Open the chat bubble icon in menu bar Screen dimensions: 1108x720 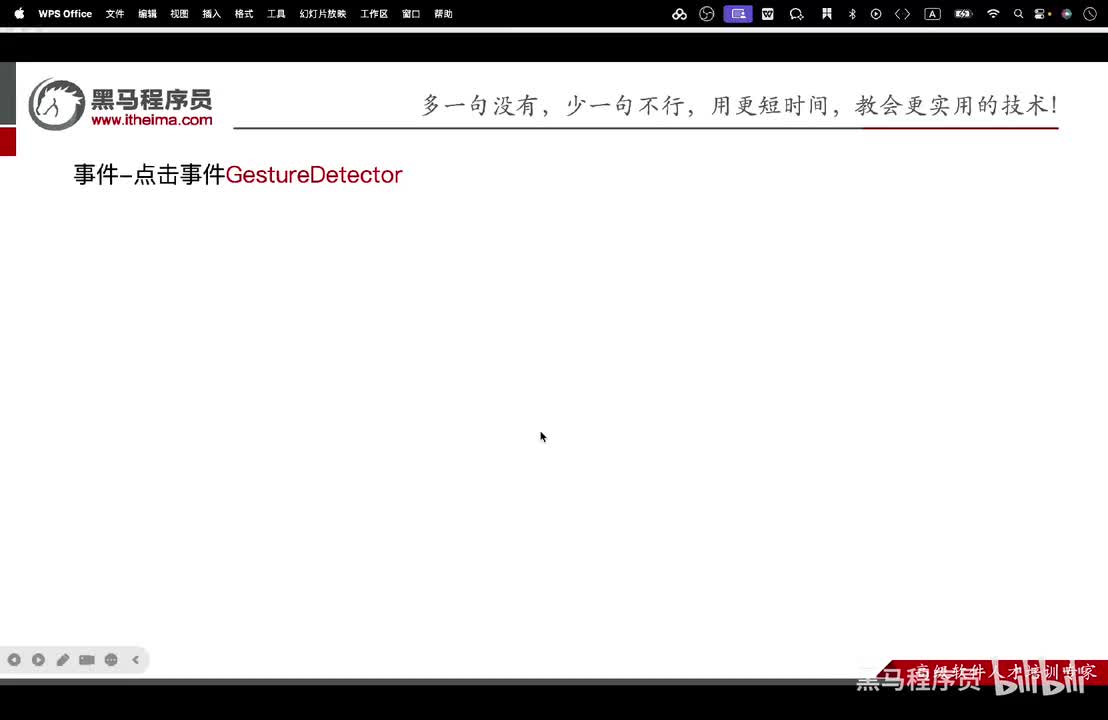click(796, 13)
